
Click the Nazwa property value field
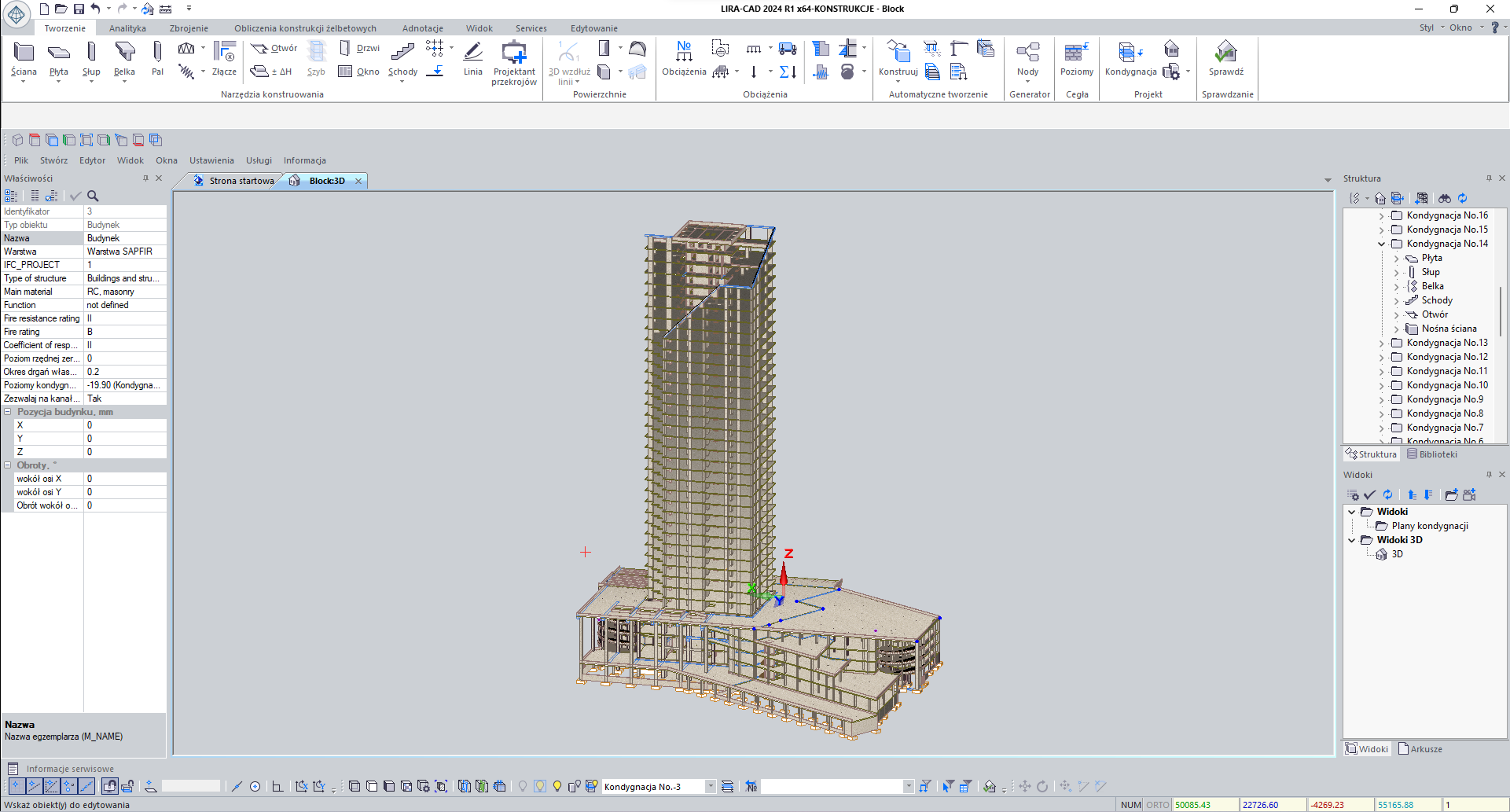pos(124,238)
